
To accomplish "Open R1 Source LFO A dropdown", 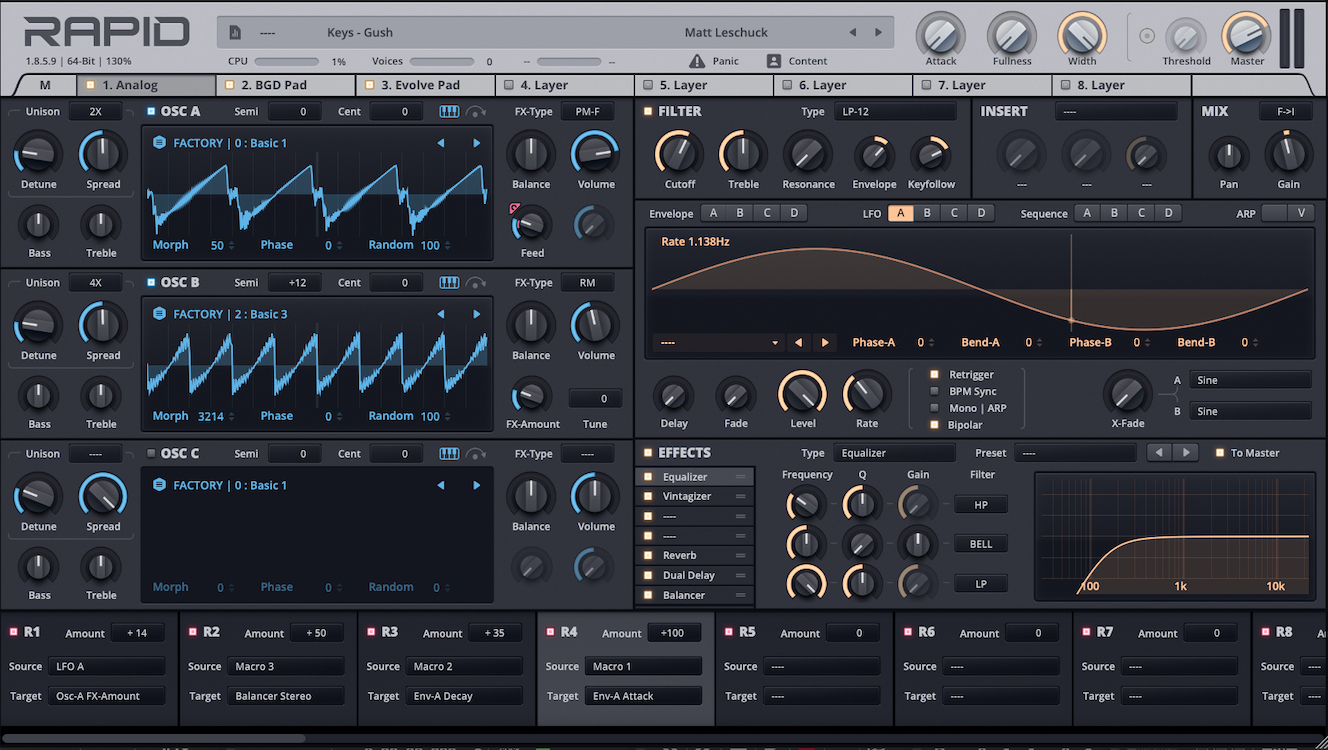I will (x=107, y=666).
